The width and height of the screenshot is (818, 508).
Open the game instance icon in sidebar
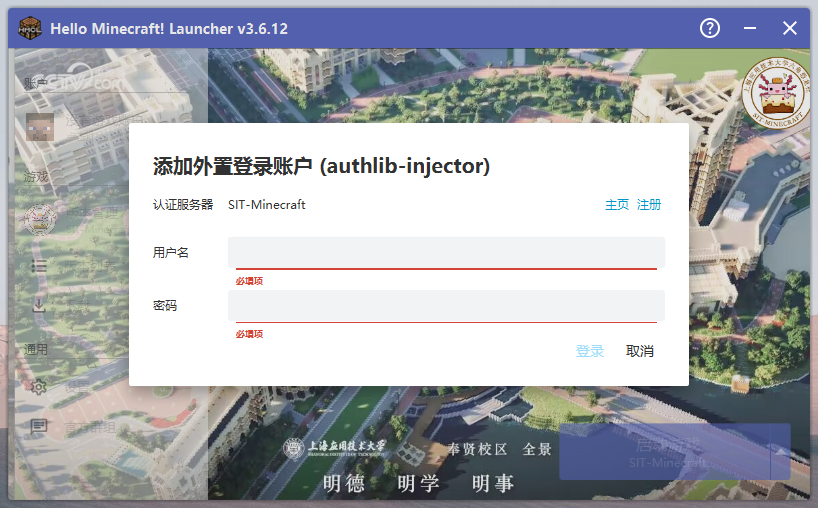[39, 217]
